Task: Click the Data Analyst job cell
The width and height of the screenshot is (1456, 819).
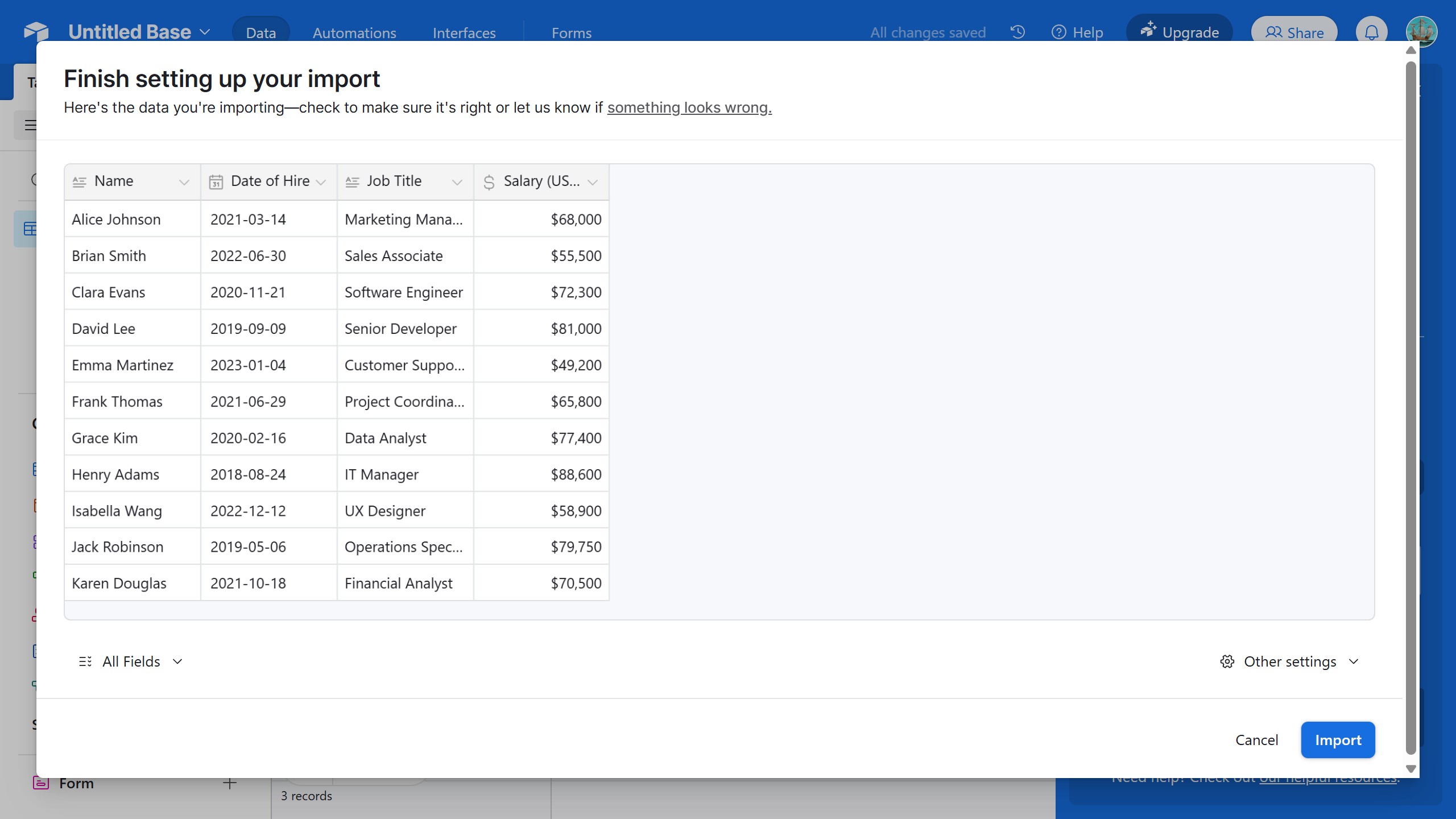Action: 406,437
